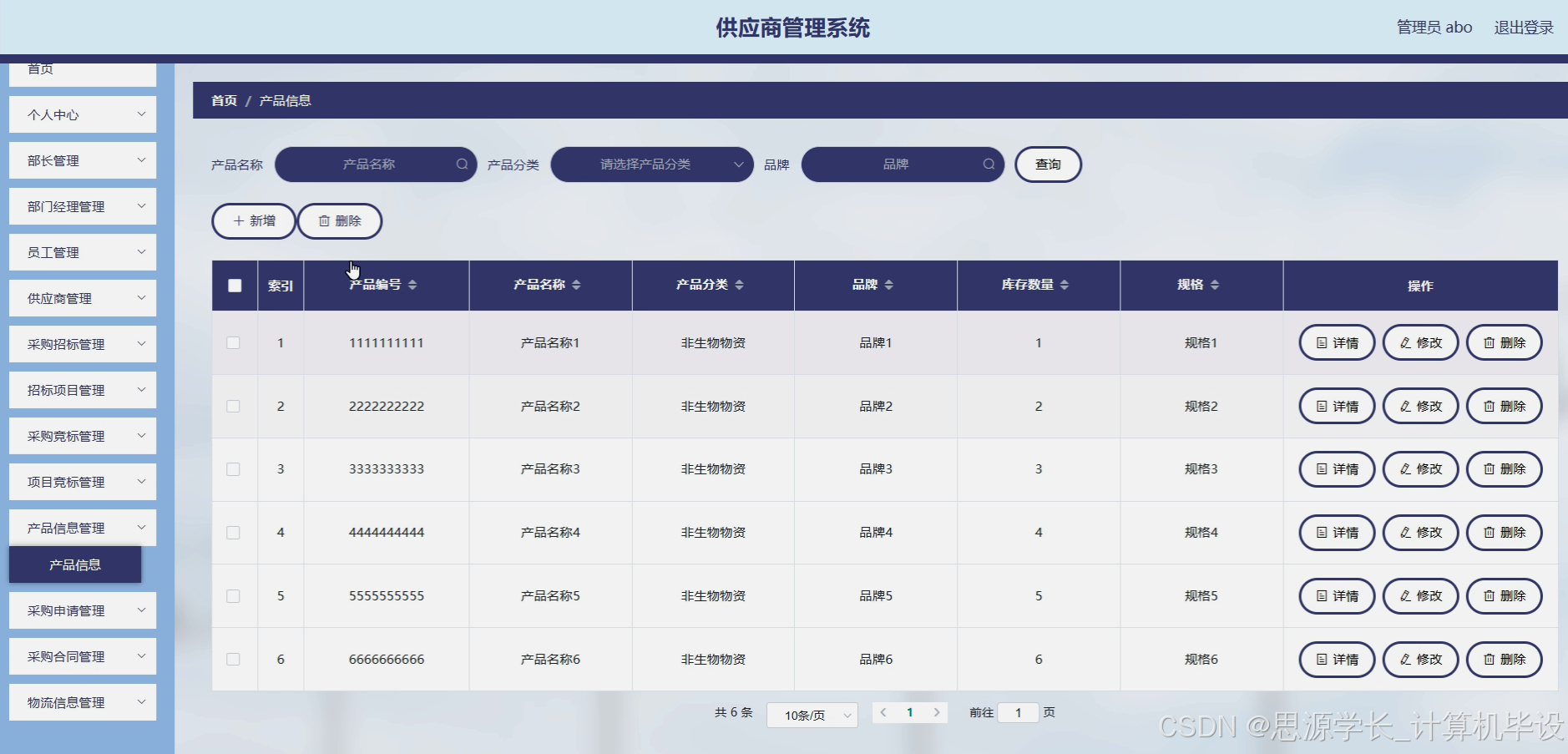Image resolution: width=1568 pixels, height=754 pixels.
Task: Expand 个人中心 sidebar menu
Action: tap(83, 114)
